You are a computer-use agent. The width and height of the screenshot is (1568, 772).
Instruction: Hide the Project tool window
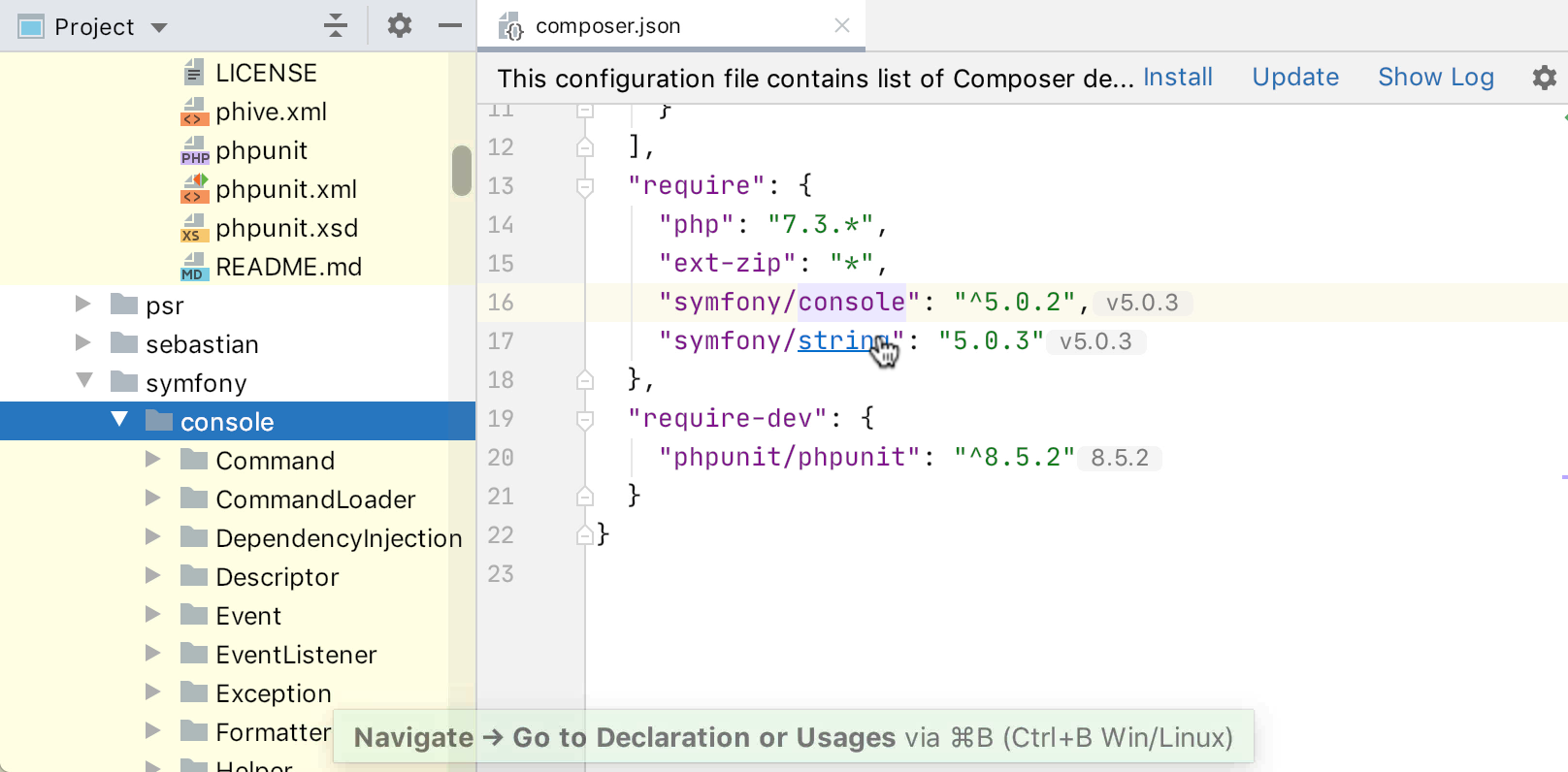tap(450, 26)
